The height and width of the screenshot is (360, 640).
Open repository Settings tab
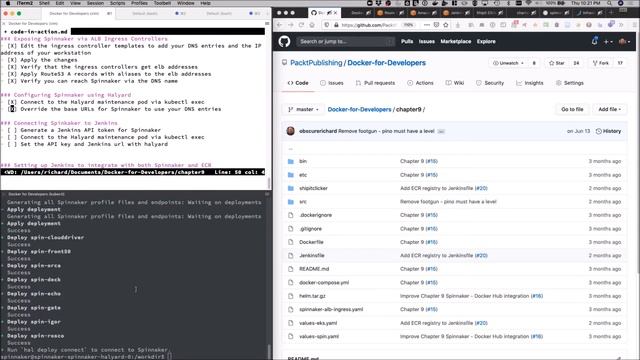click(x=570, y=83)
